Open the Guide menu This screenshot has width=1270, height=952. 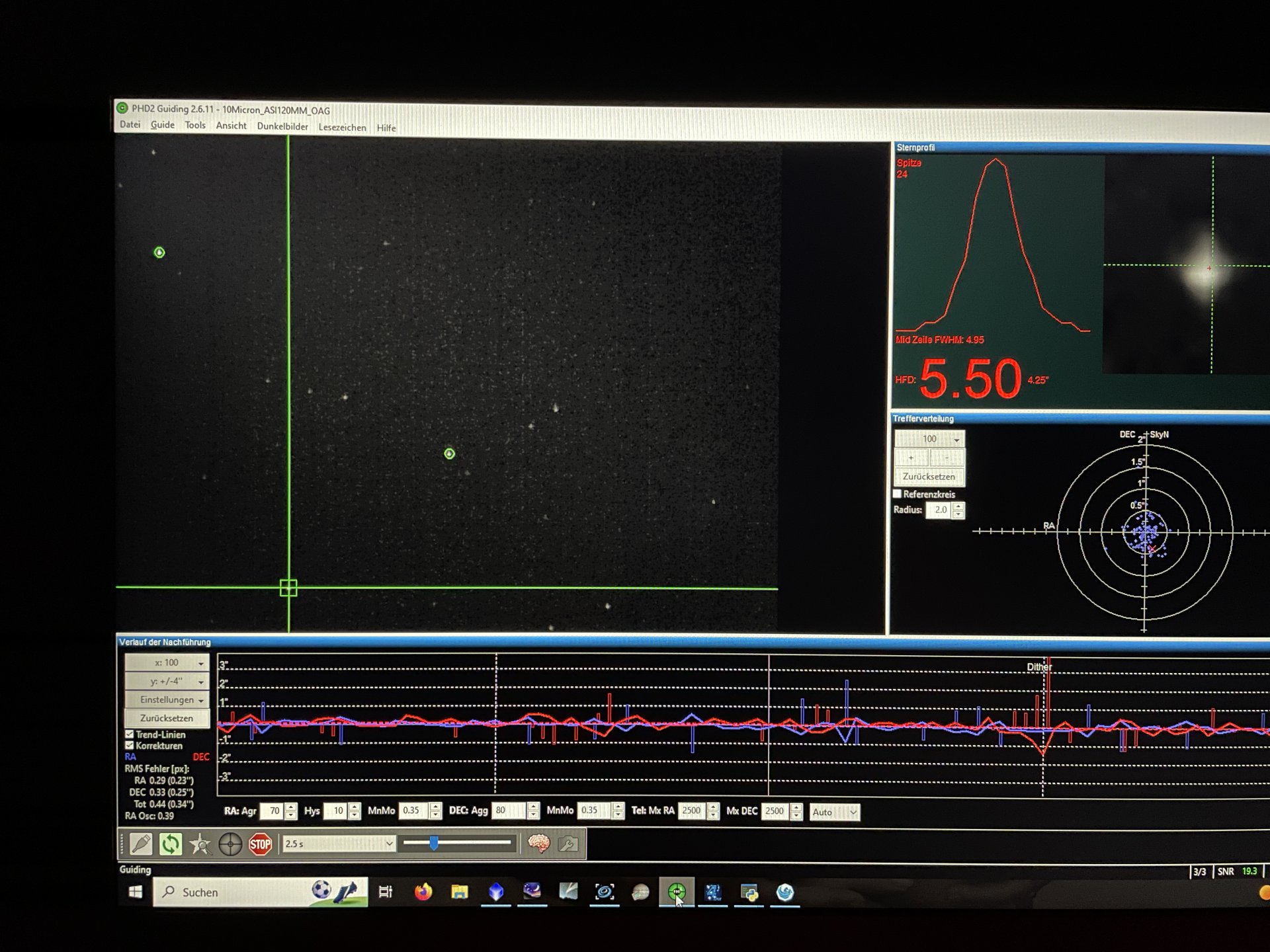click(162, 125)
